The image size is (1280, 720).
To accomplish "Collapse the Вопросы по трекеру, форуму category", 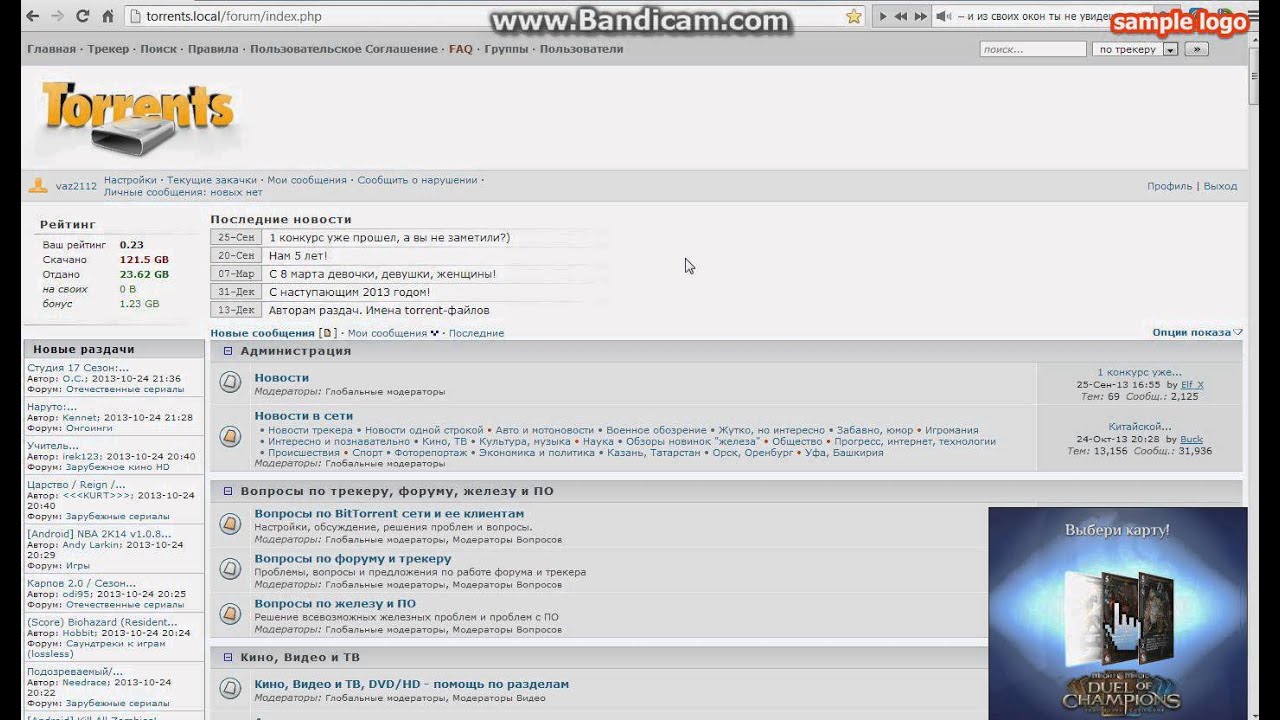I will (x=228, y=491).
